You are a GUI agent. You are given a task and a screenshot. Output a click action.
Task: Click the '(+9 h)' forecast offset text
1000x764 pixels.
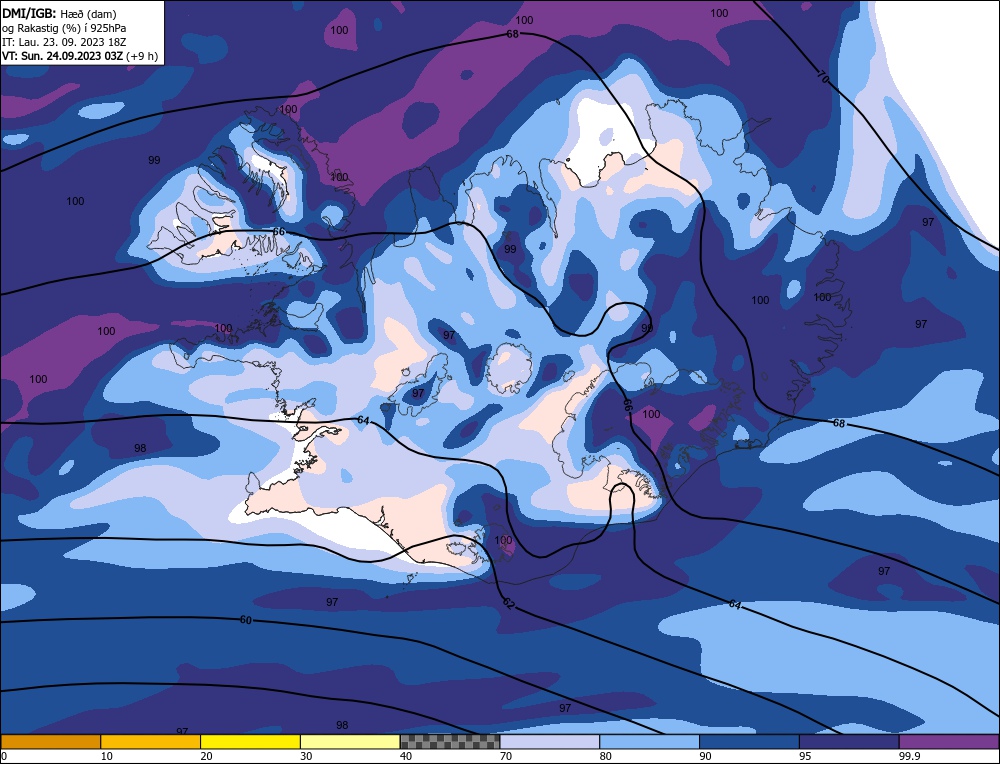click(x=142, y=56)
